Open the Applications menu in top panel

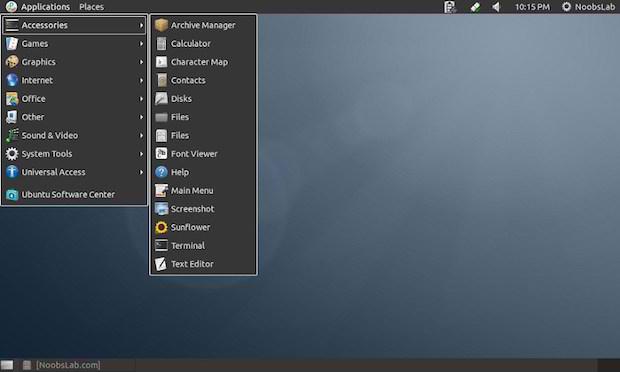click(x=38, y=7)
